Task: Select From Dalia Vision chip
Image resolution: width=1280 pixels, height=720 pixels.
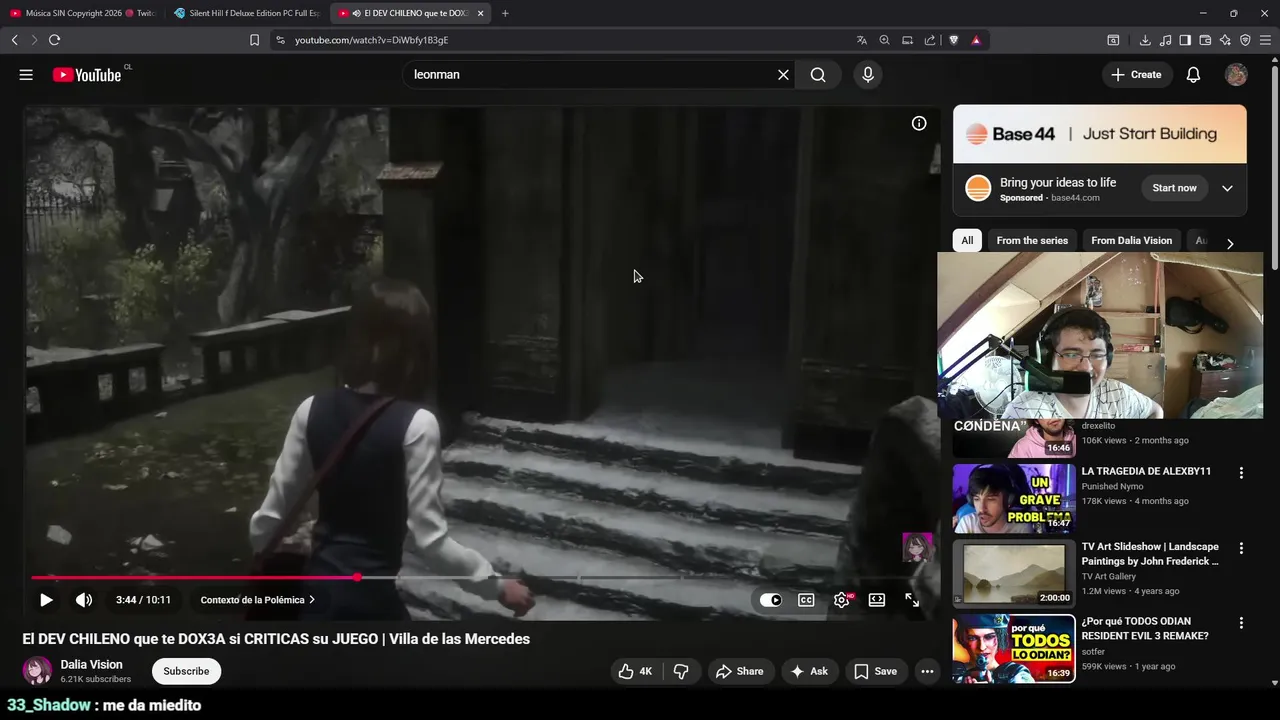Action: 1131,240
